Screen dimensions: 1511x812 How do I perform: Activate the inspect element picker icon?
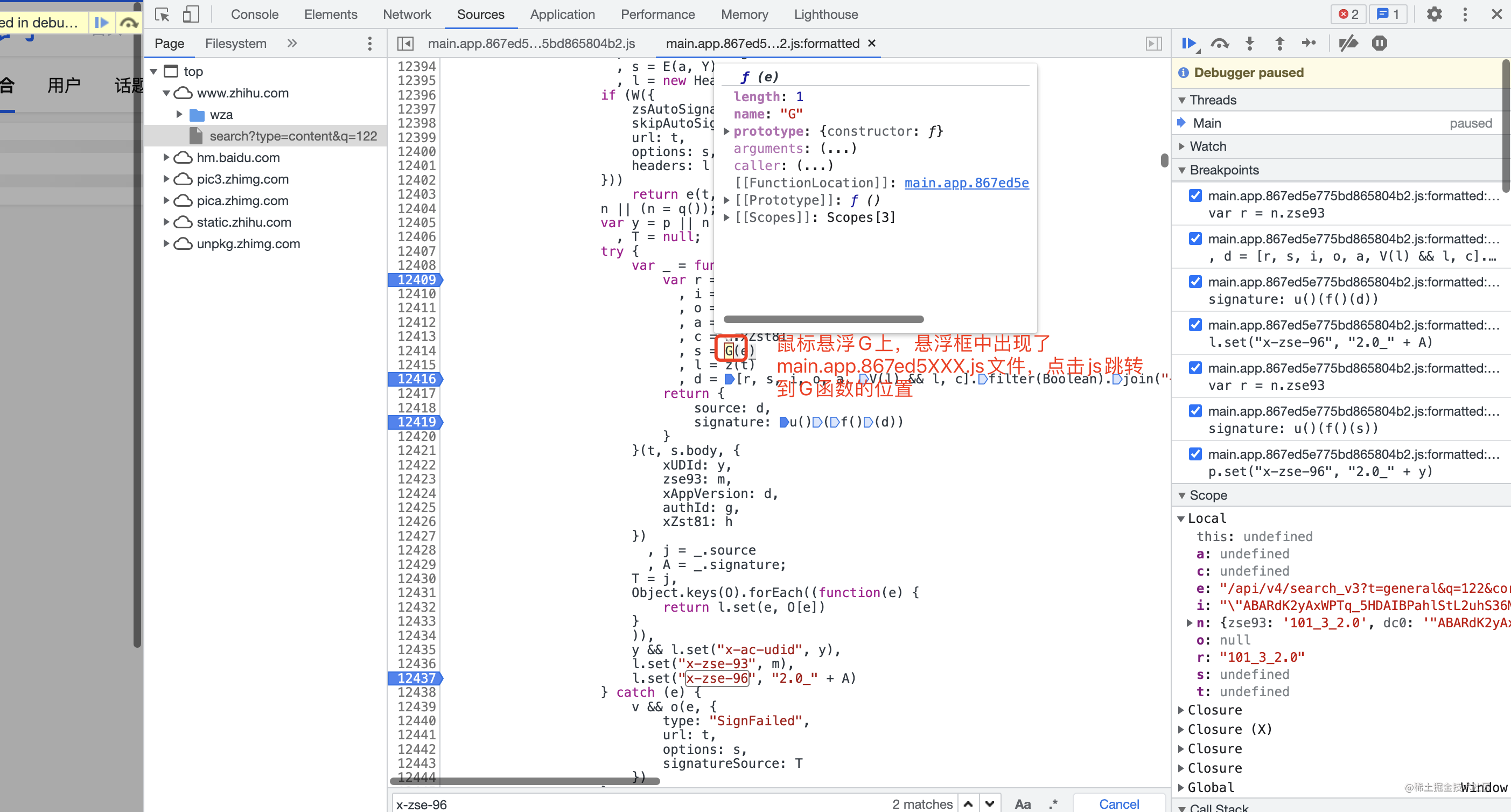point(163,14)
